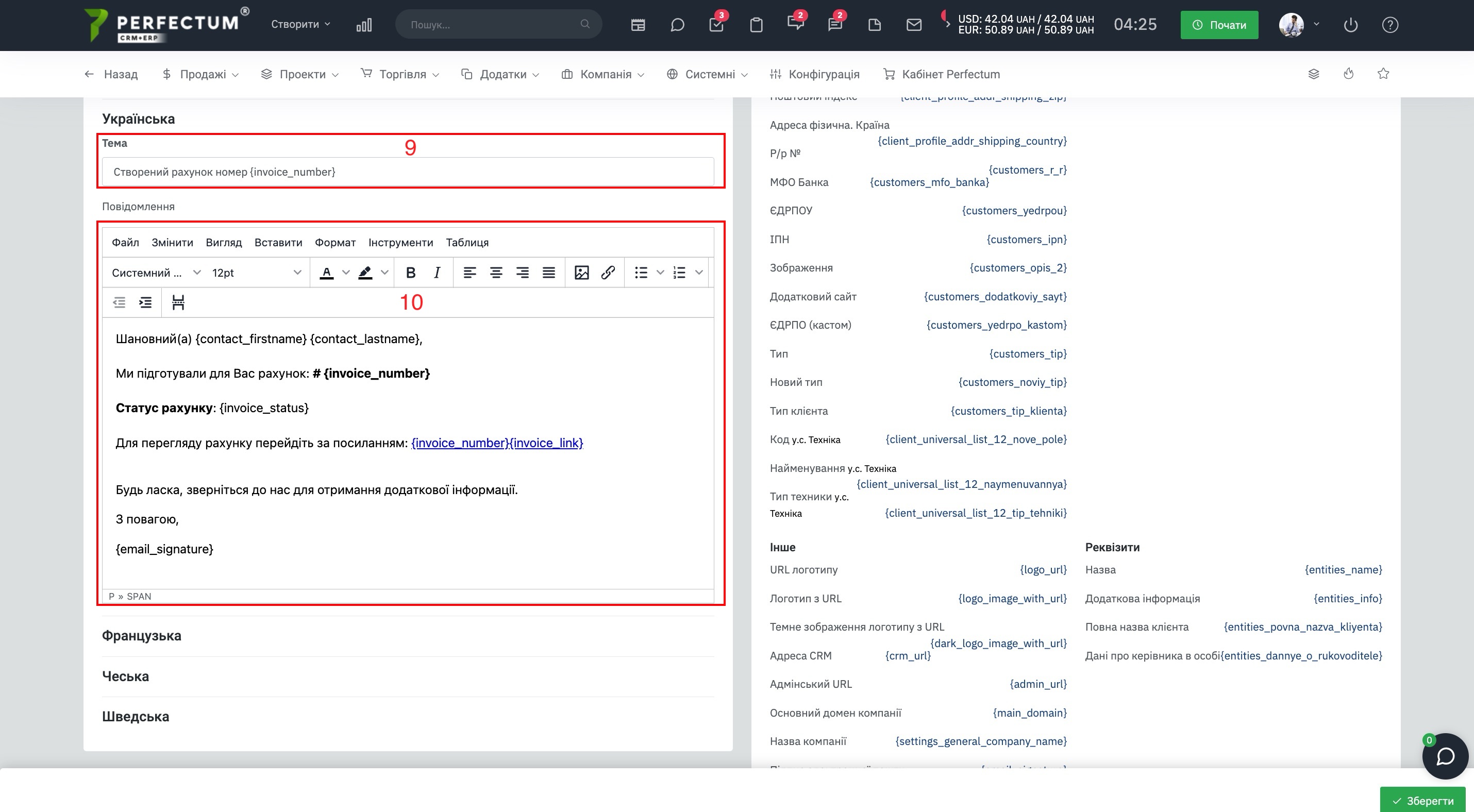Open the live chat widget bubble

1445,756
